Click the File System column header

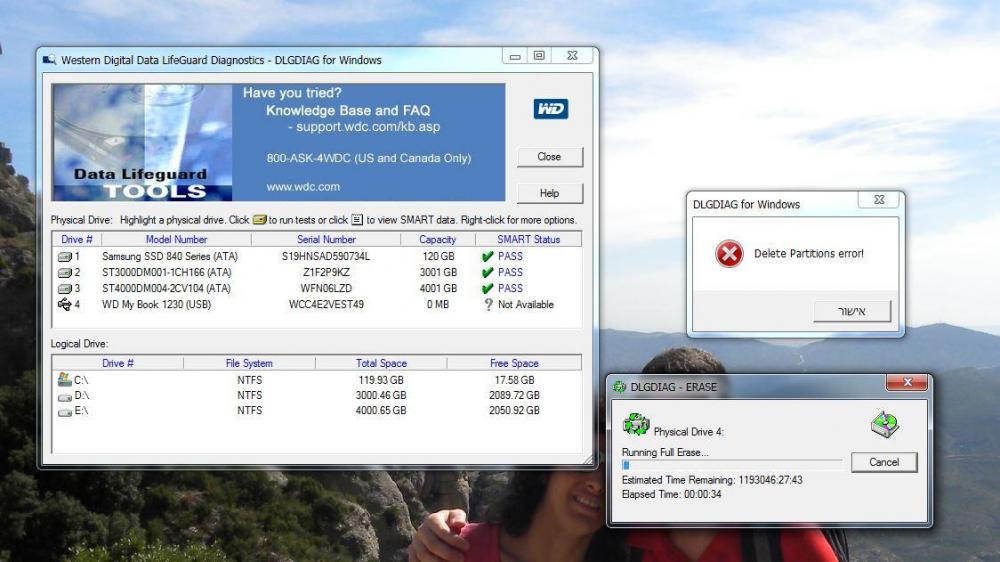click(x=249, y=363)
